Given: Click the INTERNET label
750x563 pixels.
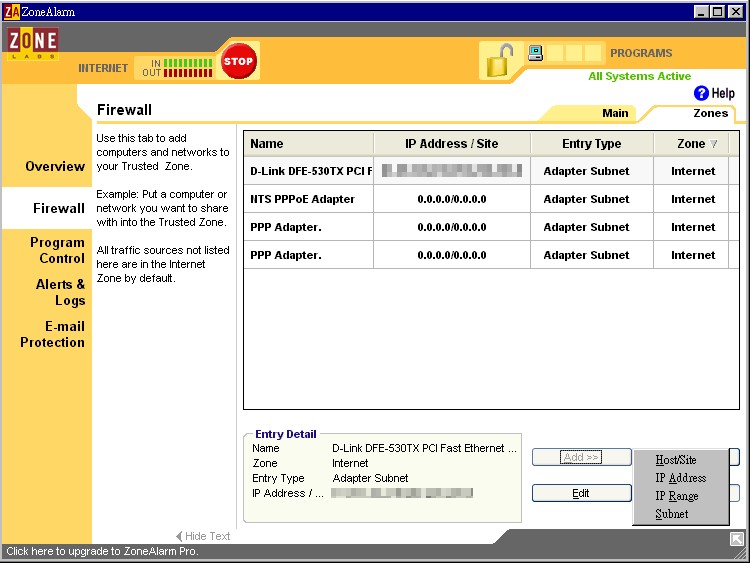Looking at the screenshot, I should (x=103, y=68).
